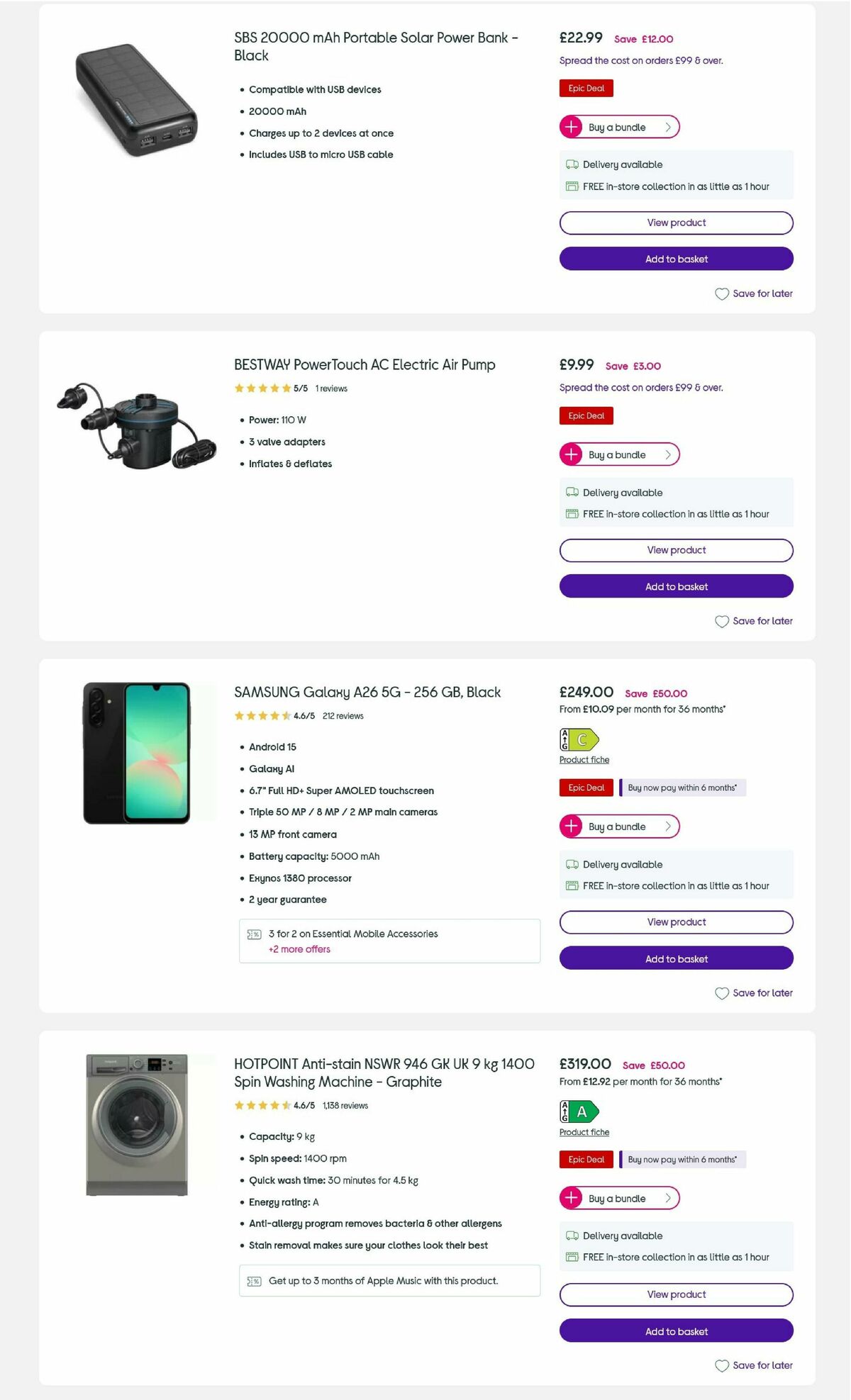Open the Product fiche for the Hotpoint washer

pyautogui.click(x=583, y=1132)
